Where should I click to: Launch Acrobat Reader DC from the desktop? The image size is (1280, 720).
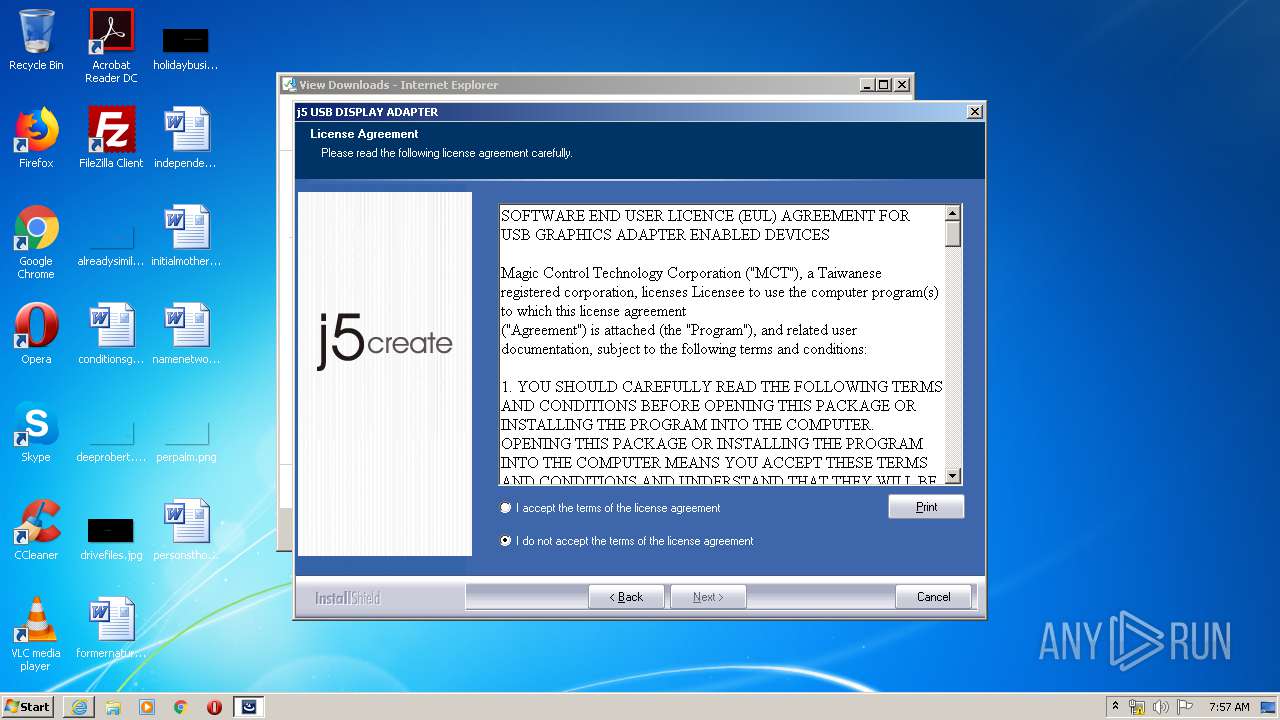[x=111, y=46]
